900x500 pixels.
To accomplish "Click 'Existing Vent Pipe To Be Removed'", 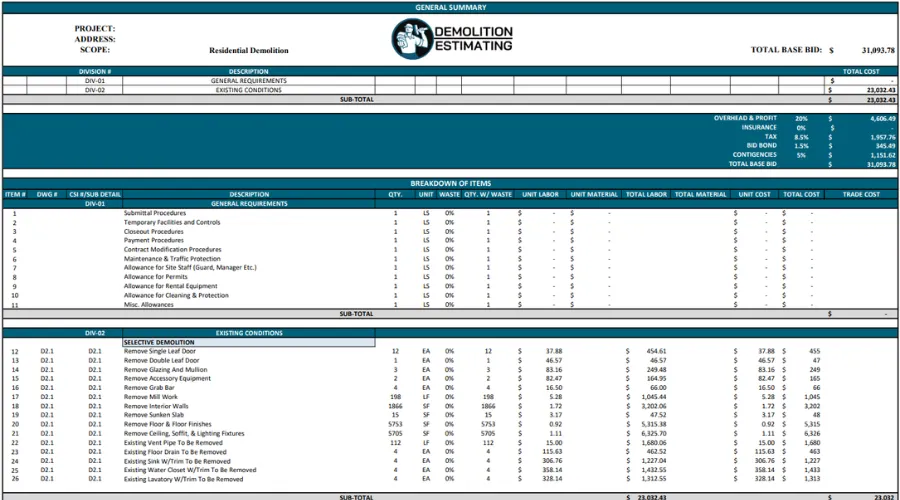I will 173,443.
